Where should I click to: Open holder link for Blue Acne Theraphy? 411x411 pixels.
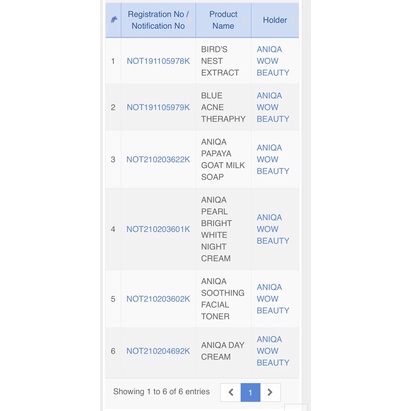tap(273, 107)
